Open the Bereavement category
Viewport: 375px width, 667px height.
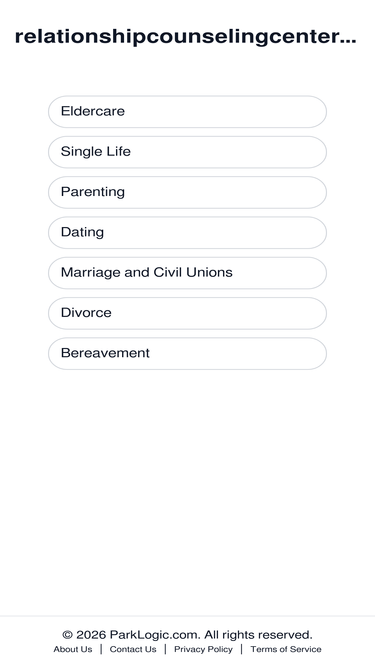point(187,353)
